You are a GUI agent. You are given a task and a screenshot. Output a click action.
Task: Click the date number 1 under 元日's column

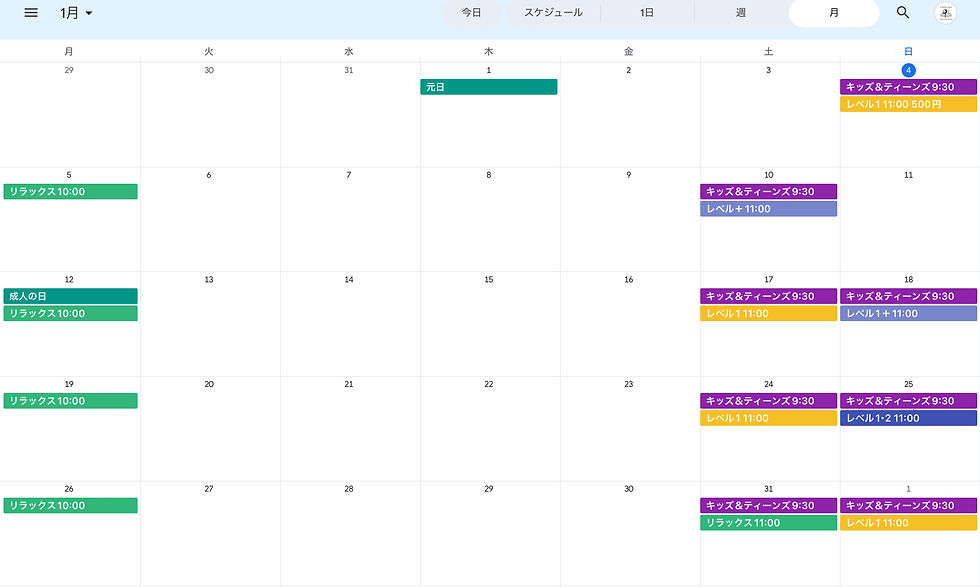[x=489, y=70]
